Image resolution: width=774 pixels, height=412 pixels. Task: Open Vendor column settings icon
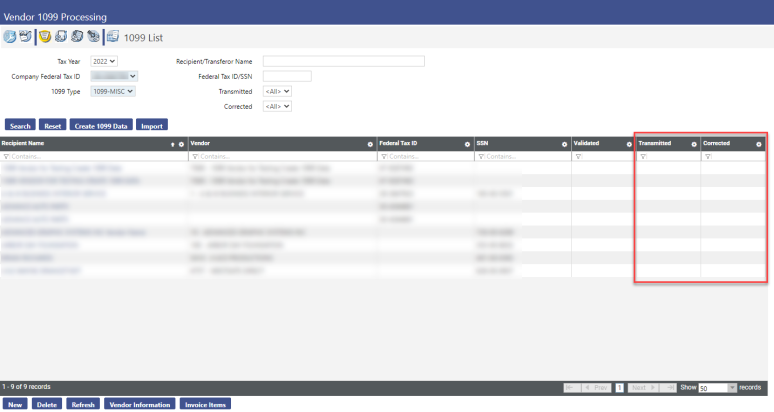click(370, 144)
